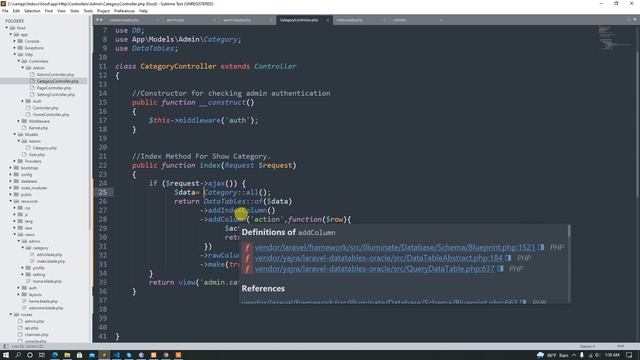
Task: Expand the node_modules folder
Action: point(11,188)
